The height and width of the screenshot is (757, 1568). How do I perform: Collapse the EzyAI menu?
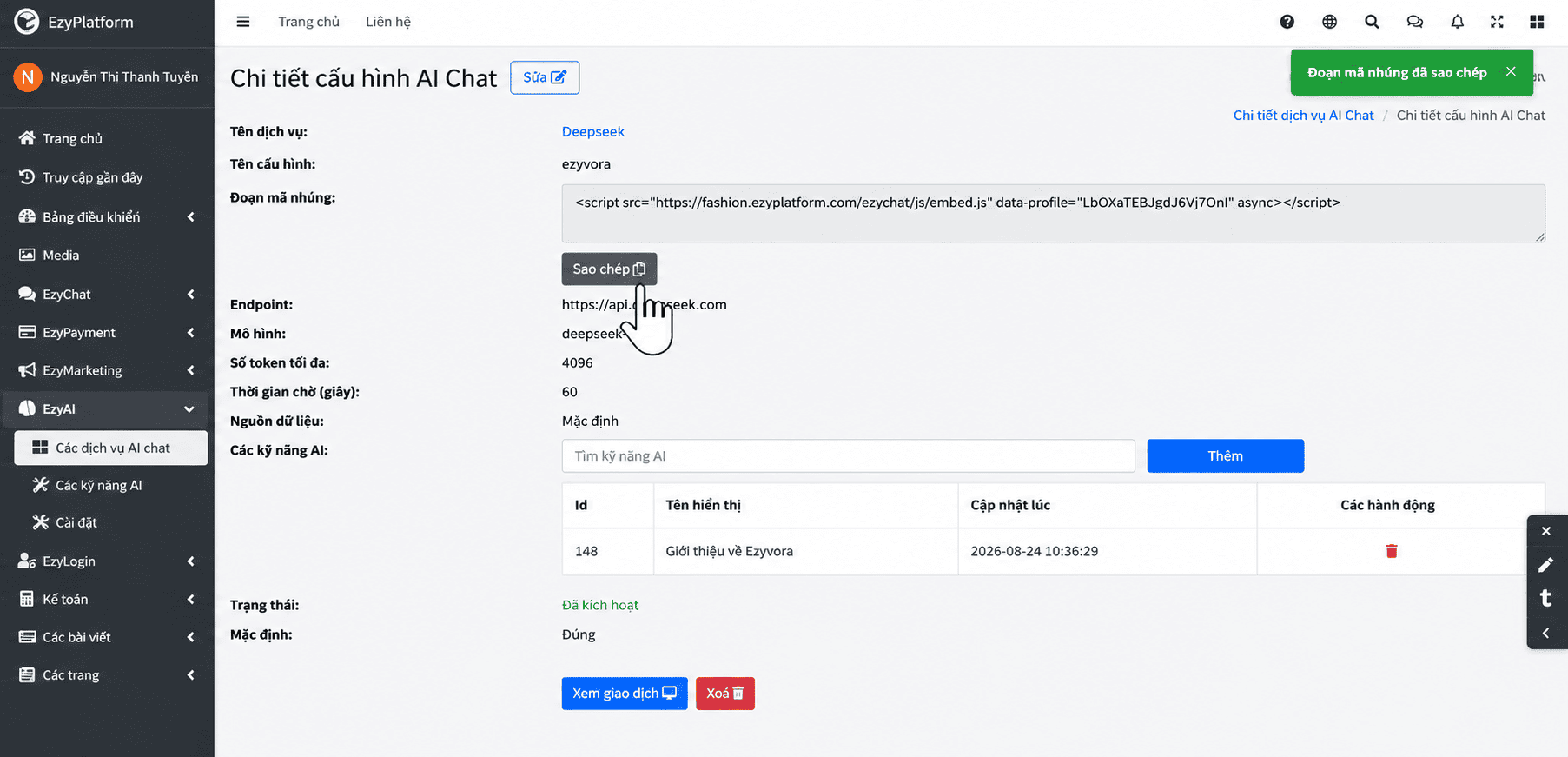pos(107,408)
